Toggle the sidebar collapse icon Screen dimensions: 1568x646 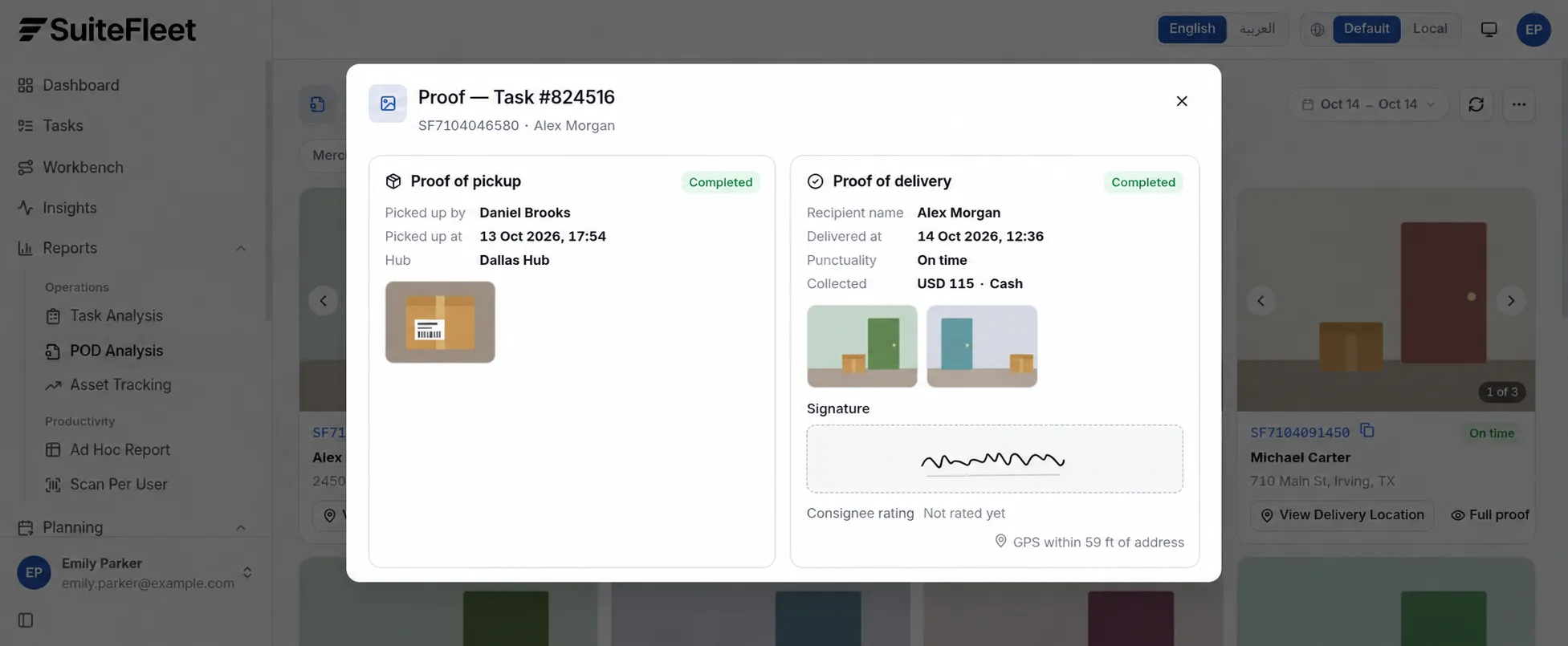click(26, 620)
